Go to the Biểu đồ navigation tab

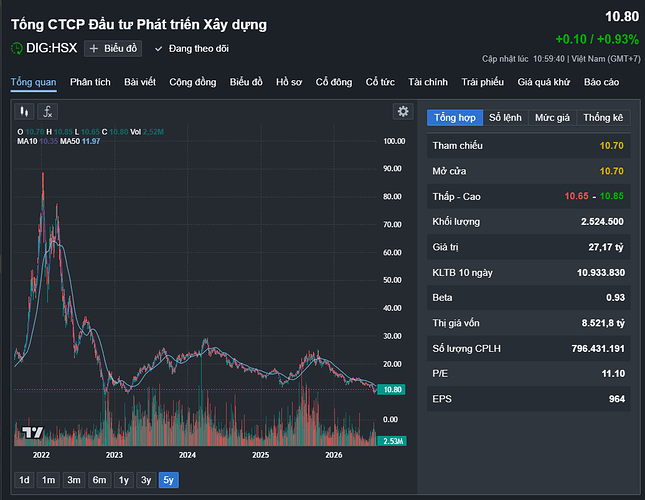(246, 82)
